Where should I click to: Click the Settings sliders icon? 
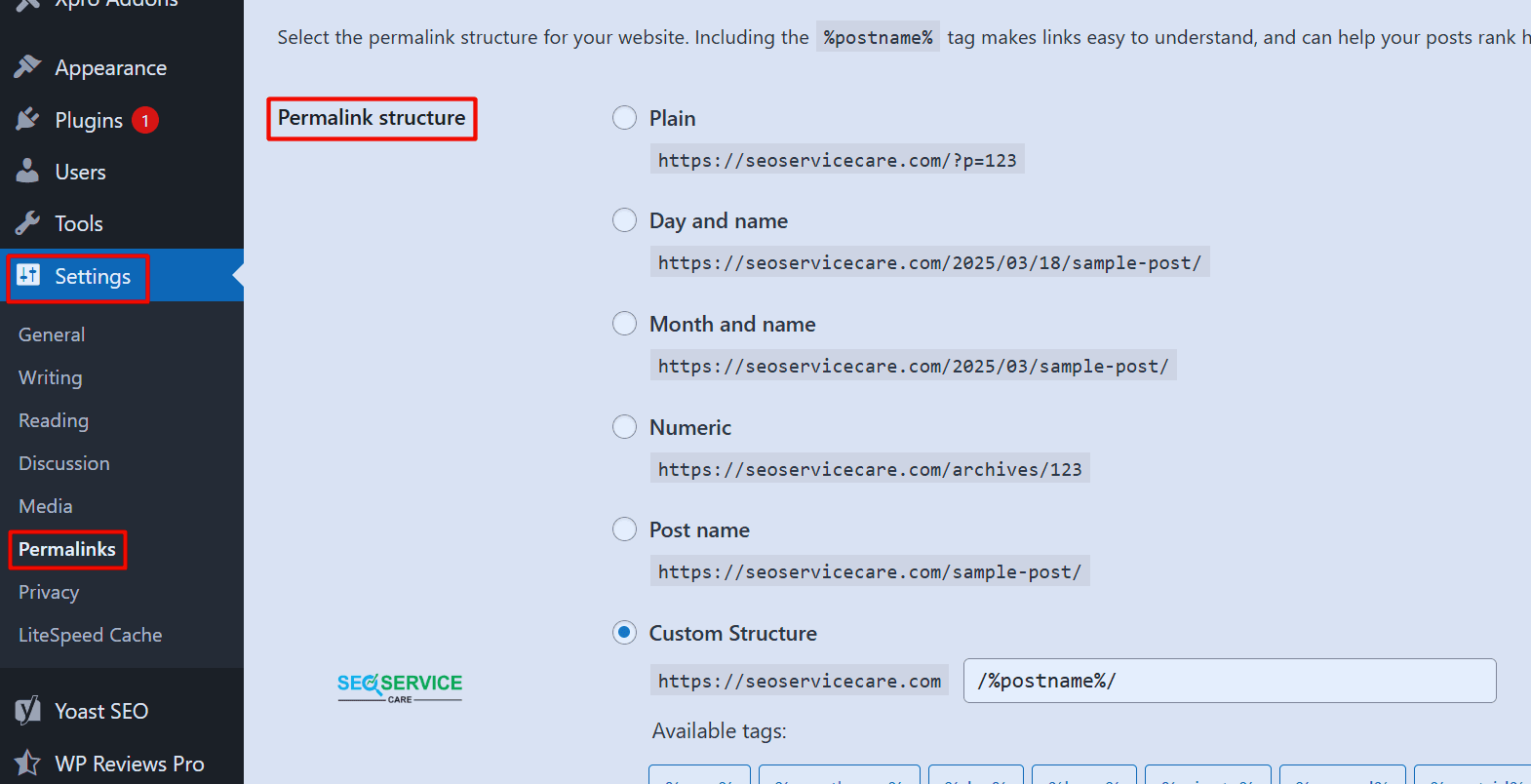tap(28, 276)
